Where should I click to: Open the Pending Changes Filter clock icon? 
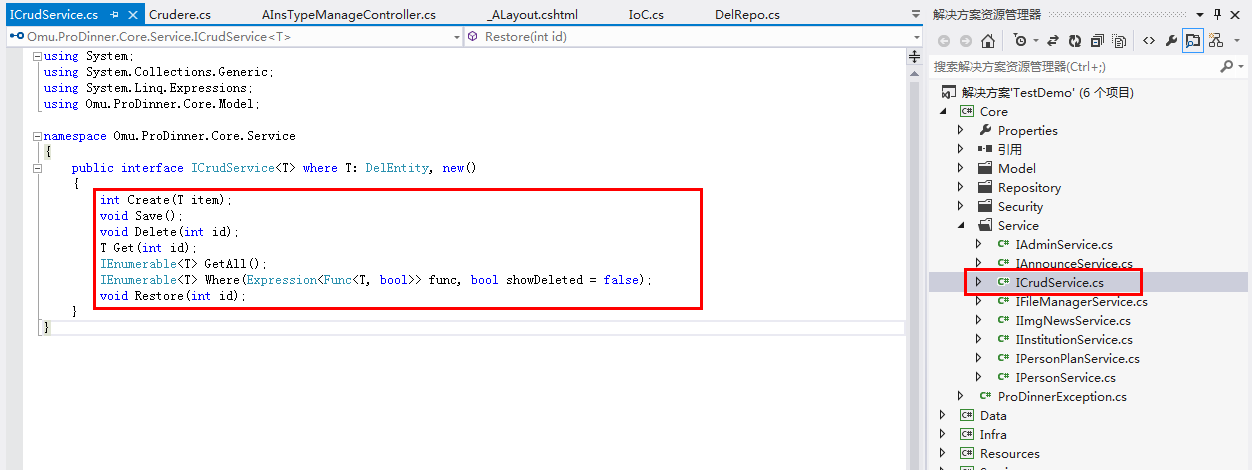1019,41
